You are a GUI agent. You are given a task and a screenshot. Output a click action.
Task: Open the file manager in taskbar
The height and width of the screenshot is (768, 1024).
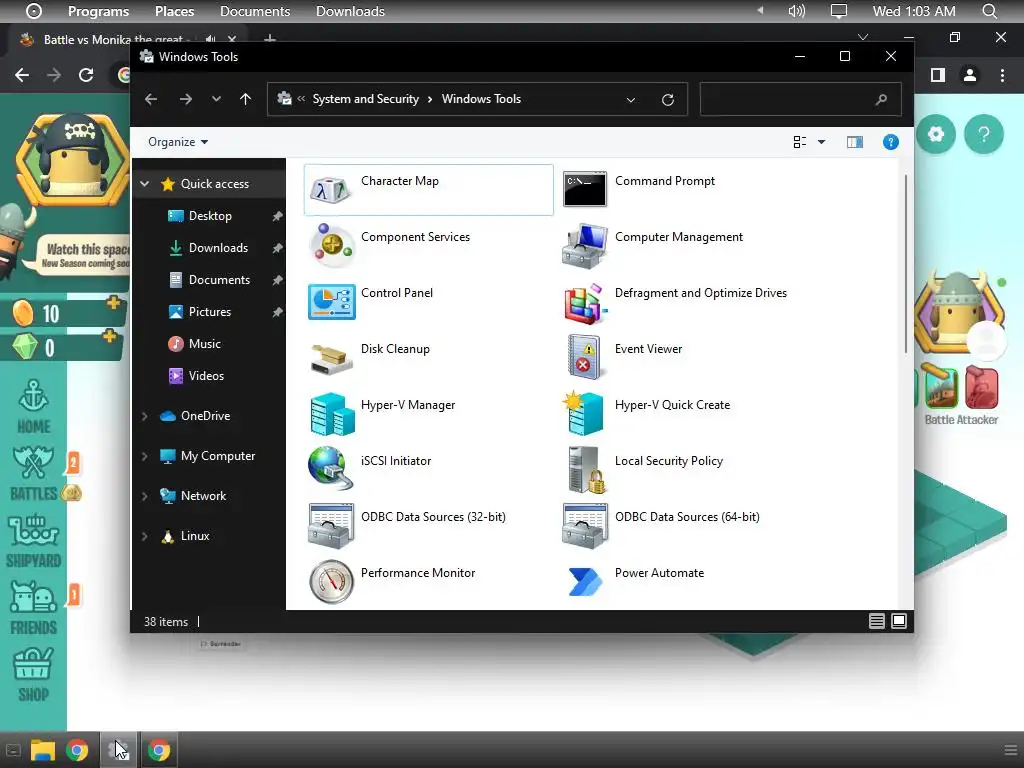point(42,750)
